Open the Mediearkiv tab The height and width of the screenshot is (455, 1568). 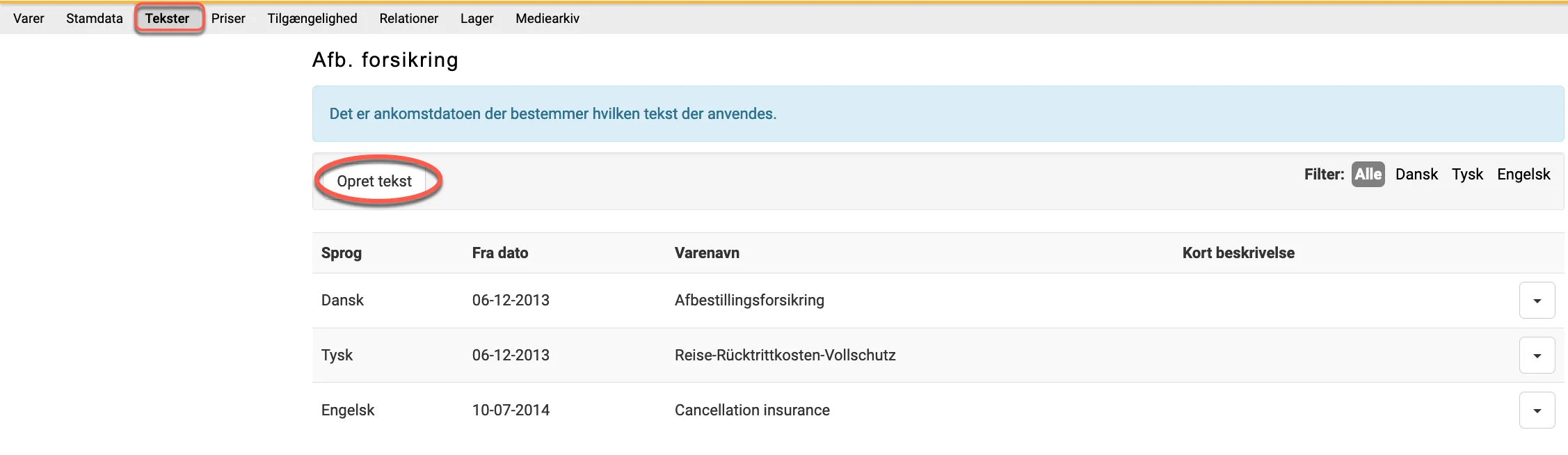(x=547, y=19)
